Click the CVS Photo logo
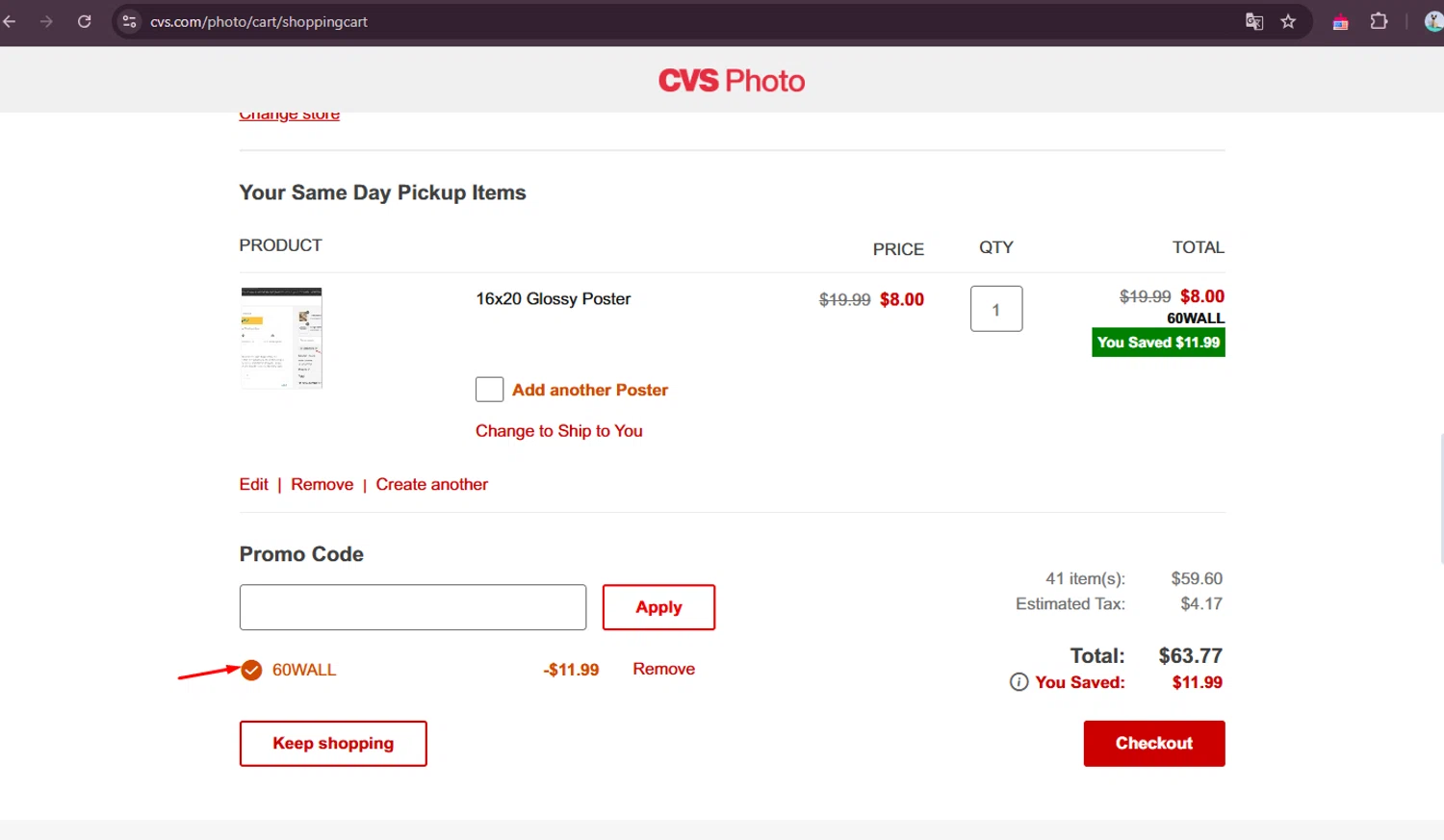Viewport: 1444px width, 840px height. 732,81
